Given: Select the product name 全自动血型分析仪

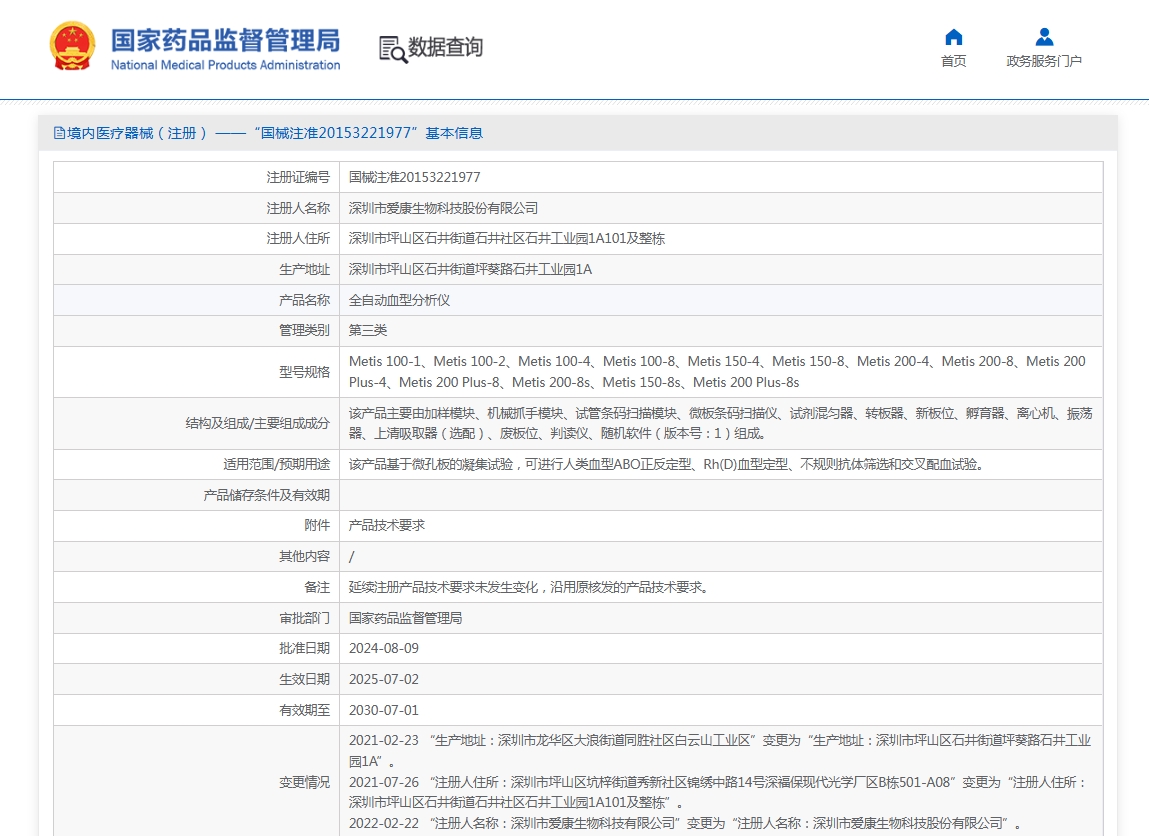Looking at the screenshot, I should coord(399,300).
